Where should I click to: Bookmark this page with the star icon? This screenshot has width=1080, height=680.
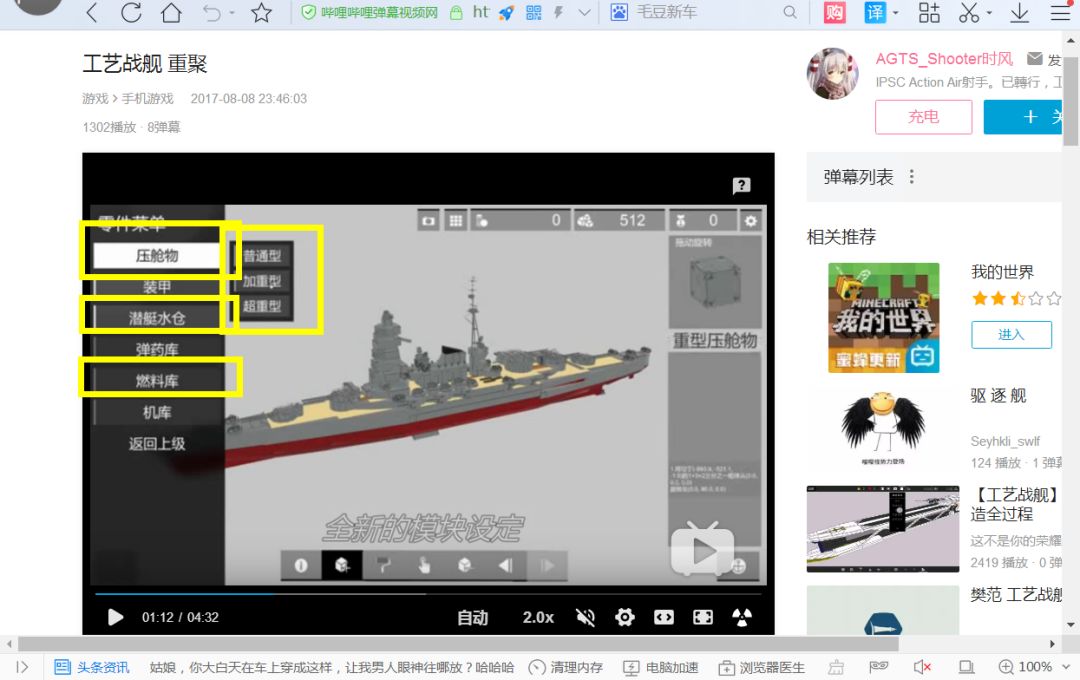261,12
